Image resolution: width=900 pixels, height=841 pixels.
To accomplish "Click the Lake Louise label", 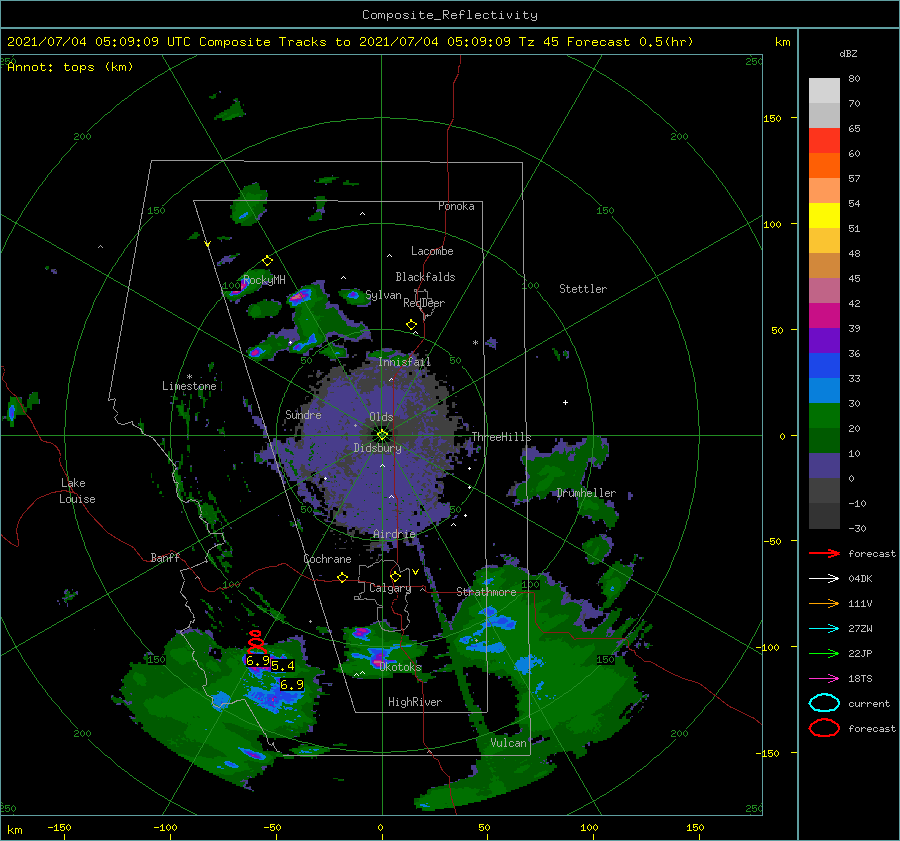I will coord(77,491).
